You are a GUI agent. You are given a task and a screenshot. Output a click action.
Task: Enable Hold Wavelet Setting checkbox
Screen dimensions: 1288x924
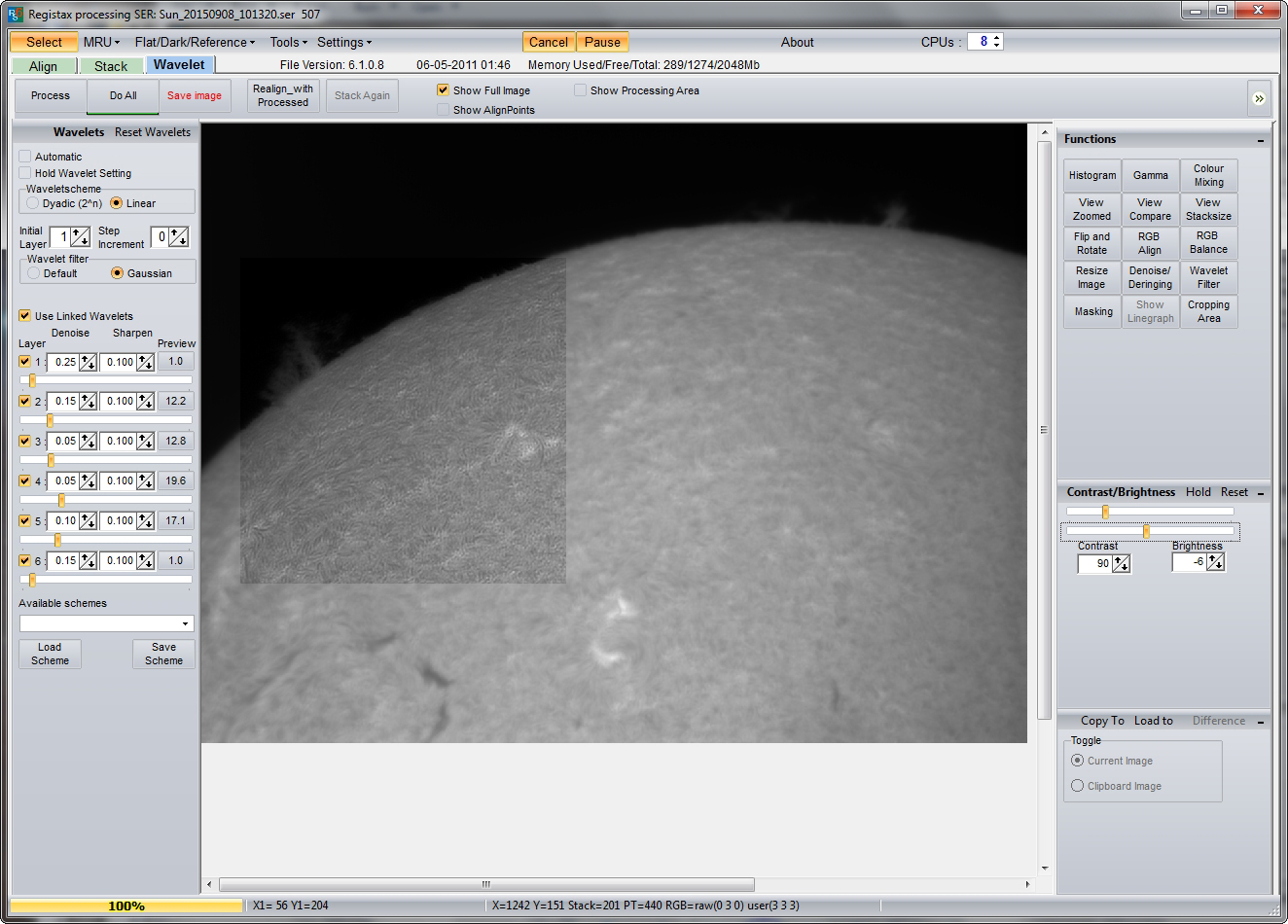pos(25,173)
